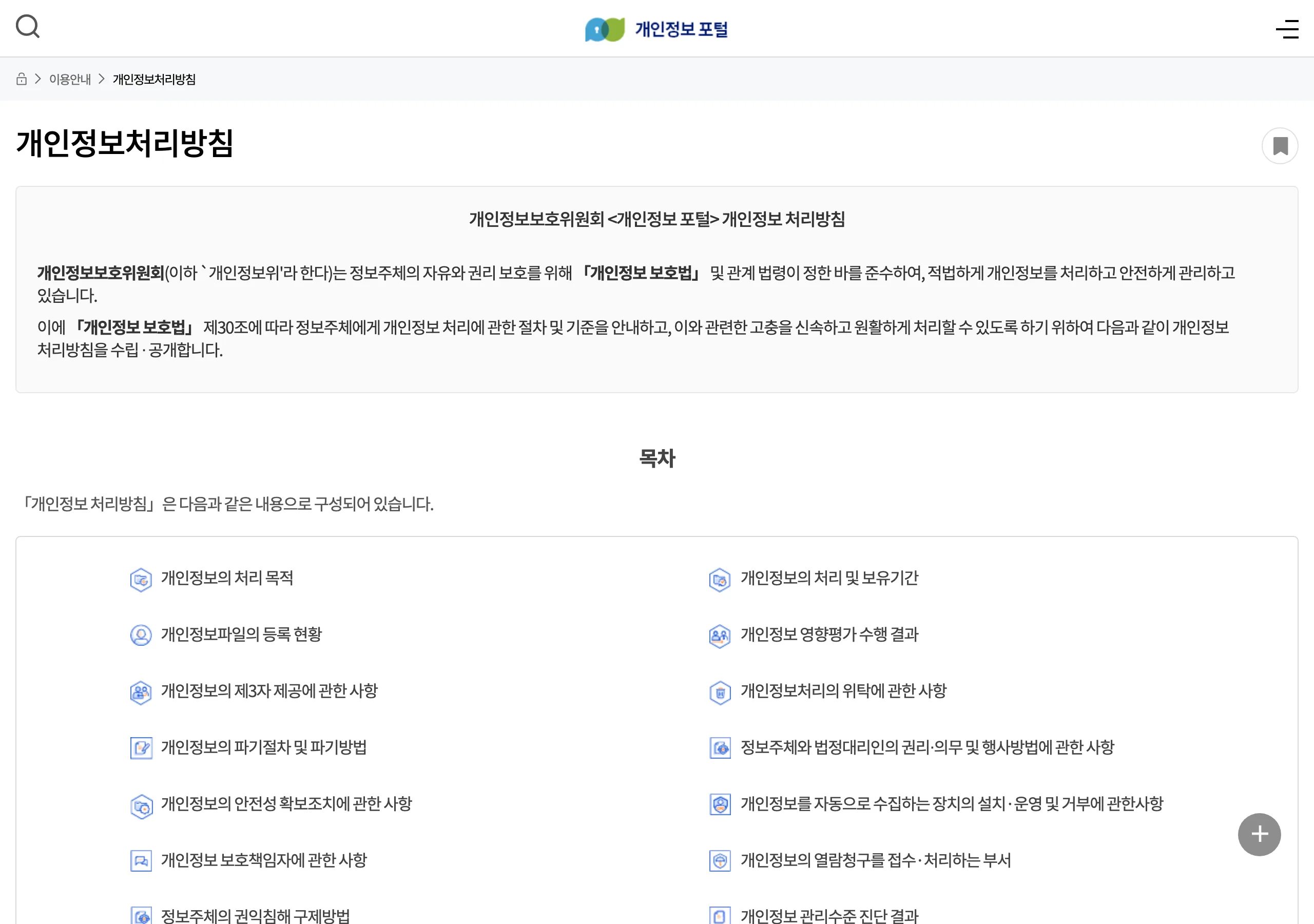
Task: Bookmark this page with the bookmark icon
Action: click(x=1280, y=146)
